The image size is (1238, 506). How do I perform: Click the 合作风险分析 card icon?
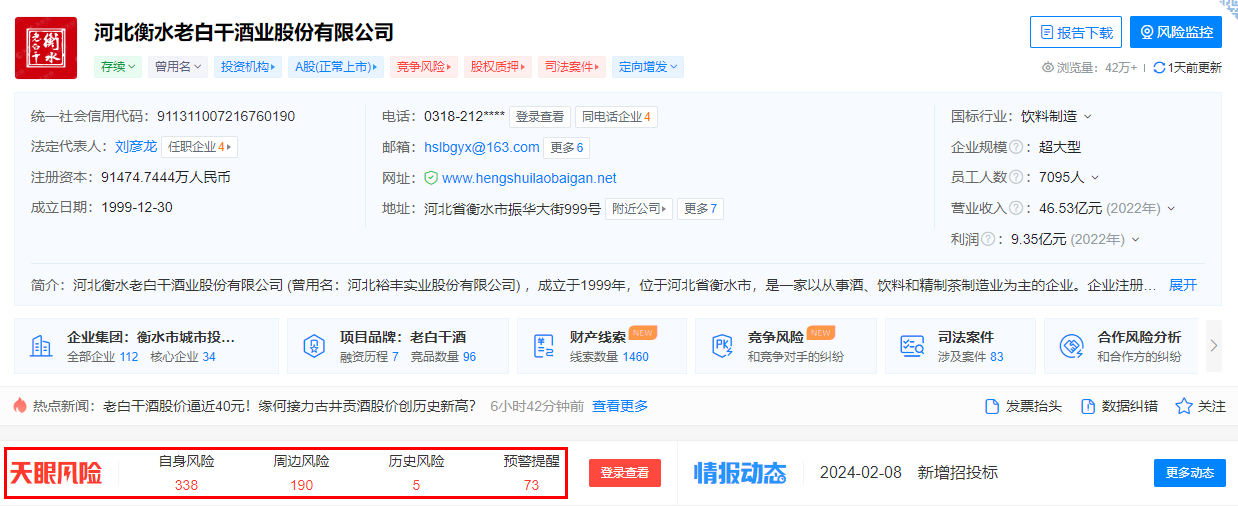click(x=1071, y=346)
